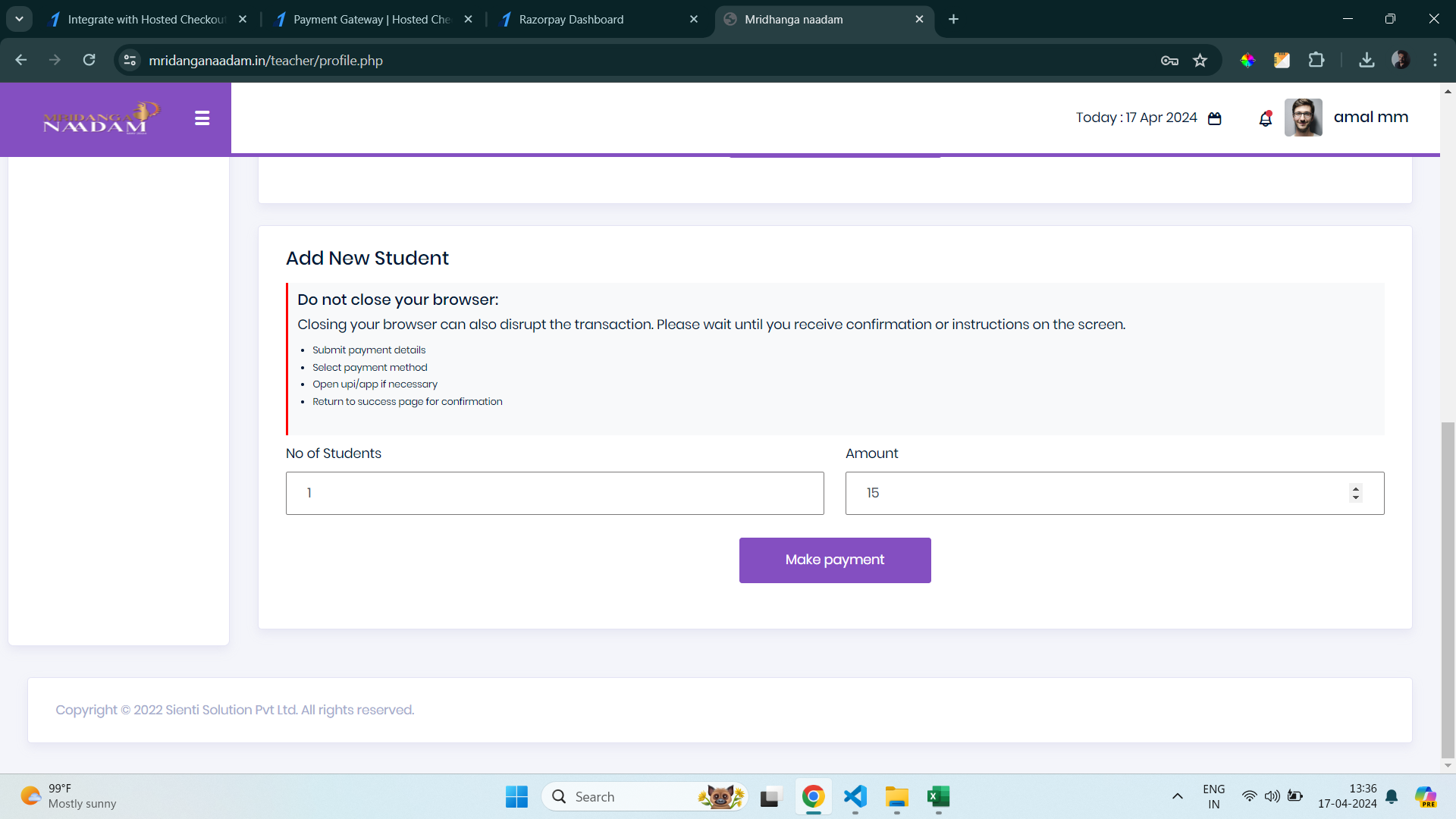Open the browser downloads icon

tap(1367, 61)
